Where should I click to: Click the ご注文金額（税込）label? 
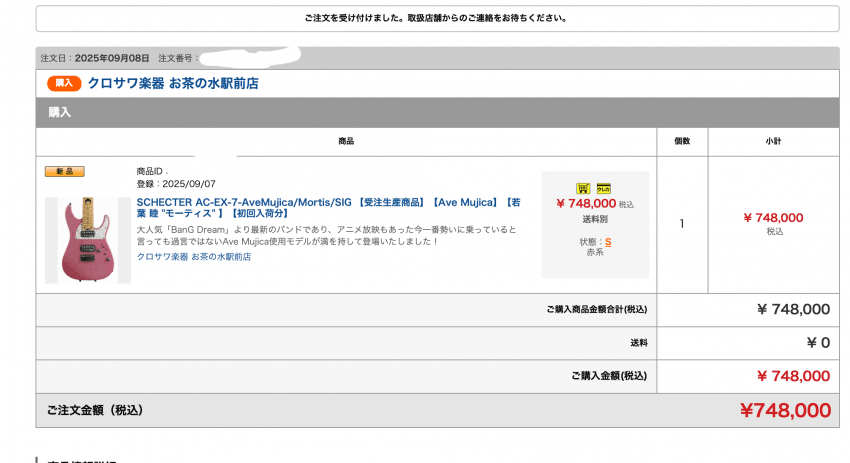(x=95, y=410)
